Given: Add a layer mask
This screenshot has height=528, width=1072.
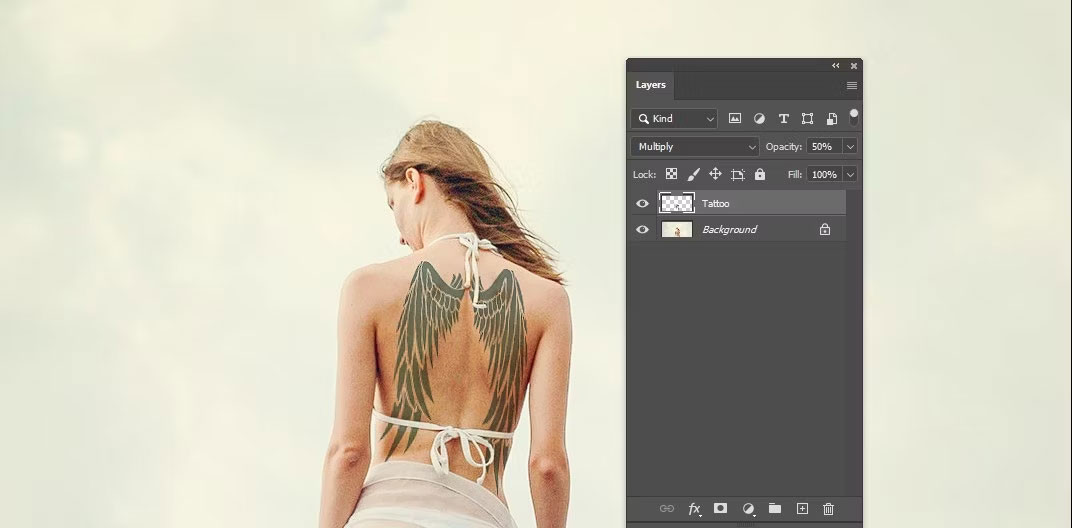Looking at the screenshot, I should (721, 508).
